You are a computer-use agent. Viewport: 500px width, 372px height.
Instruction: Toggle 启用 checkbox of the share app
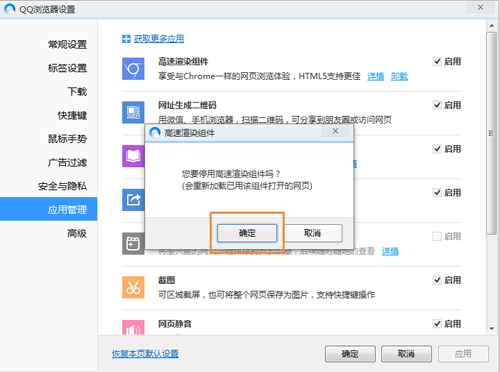(x=437, y=192)
